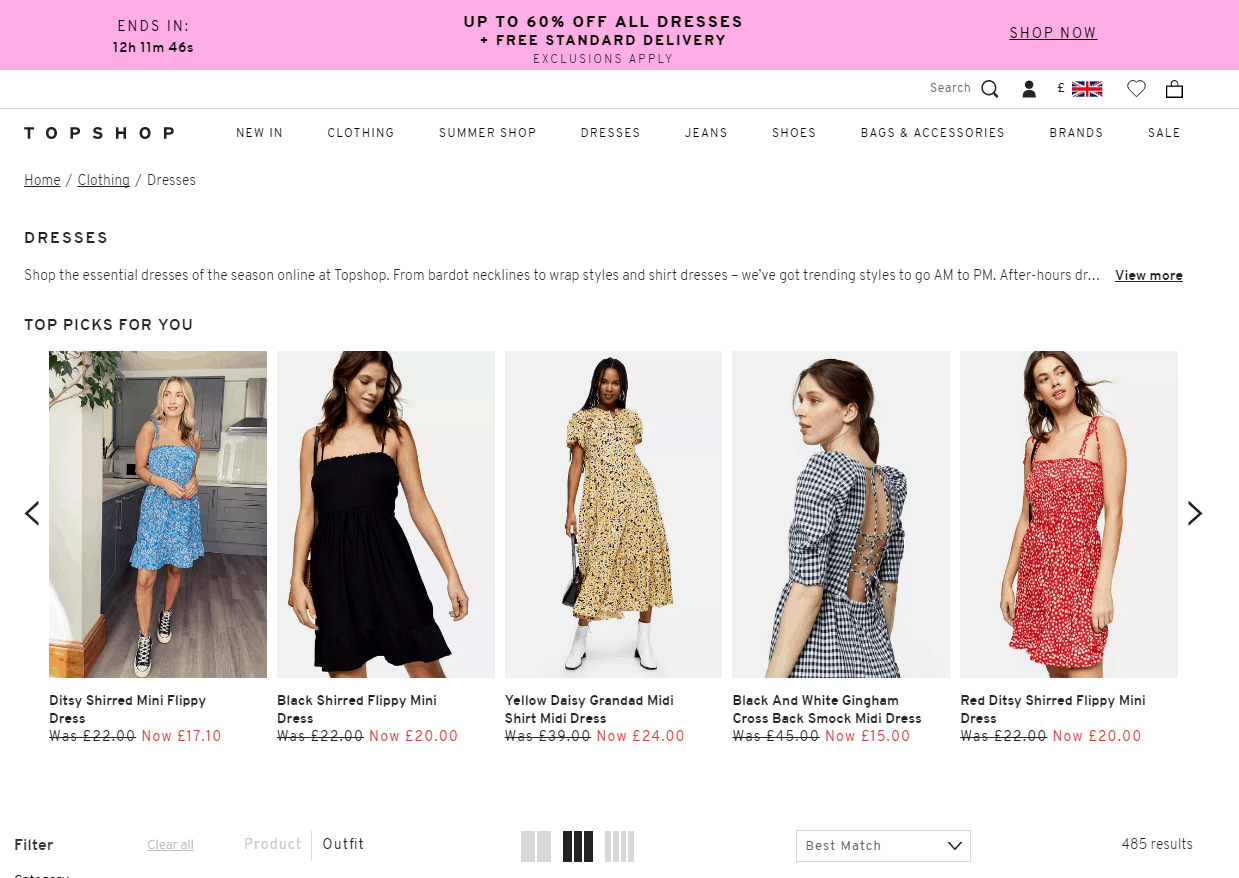Viewport: 1239px width, 878px height.
Task: Click the 'Black Shirred Flippy Mini Dress' title
Action: pos(357,709)
